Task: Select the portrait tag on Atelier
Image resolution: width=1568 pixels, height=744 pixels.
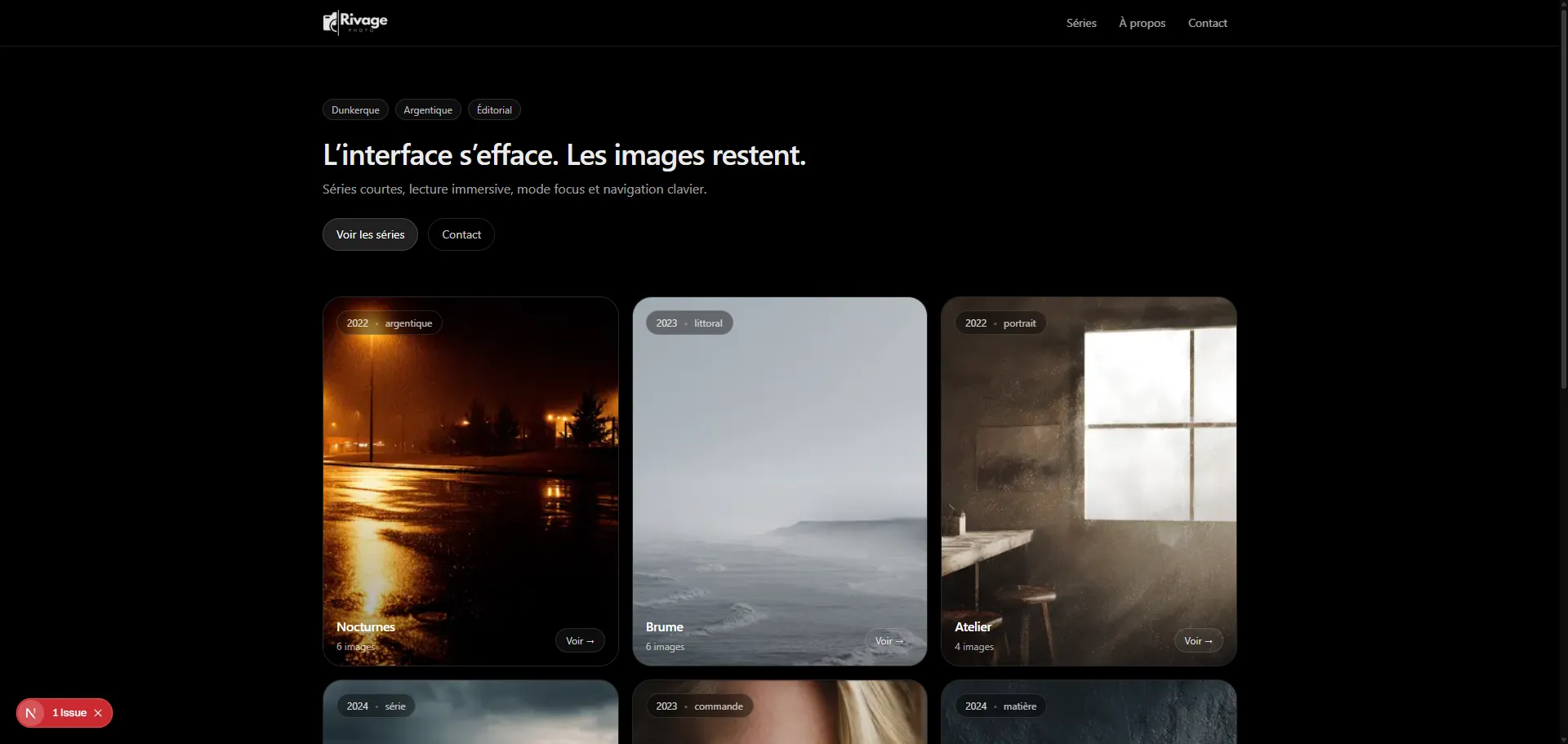Action: (1018, 323)
